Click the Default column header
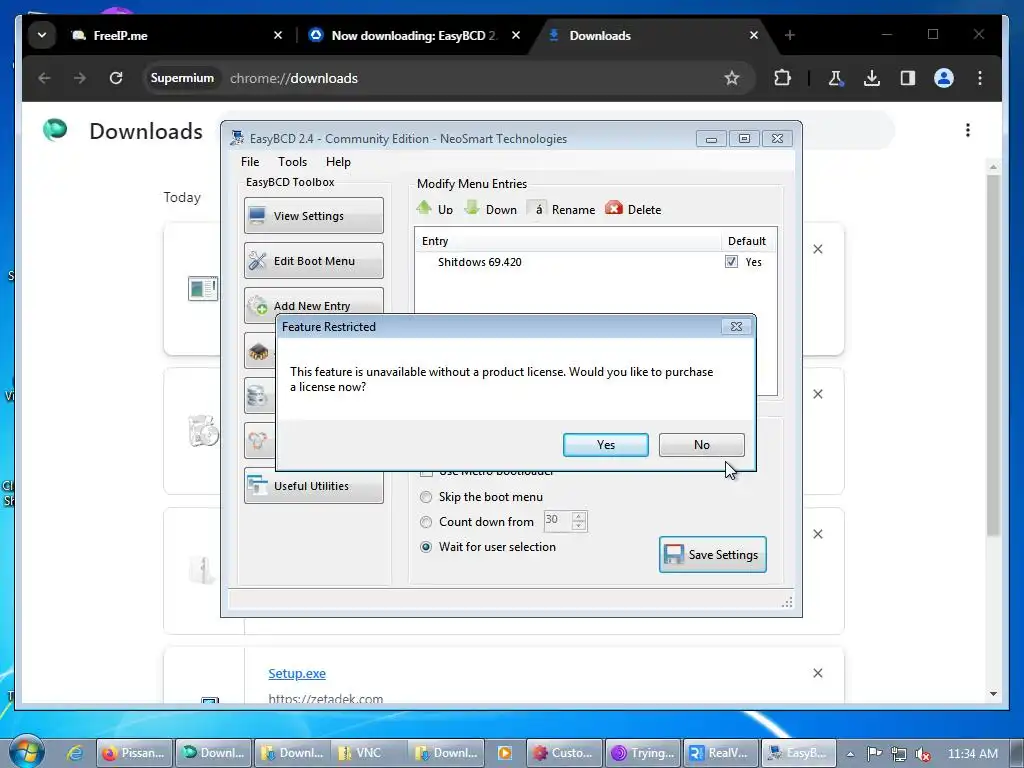Viewport: 1024px width, 768px height. point(747,241)
